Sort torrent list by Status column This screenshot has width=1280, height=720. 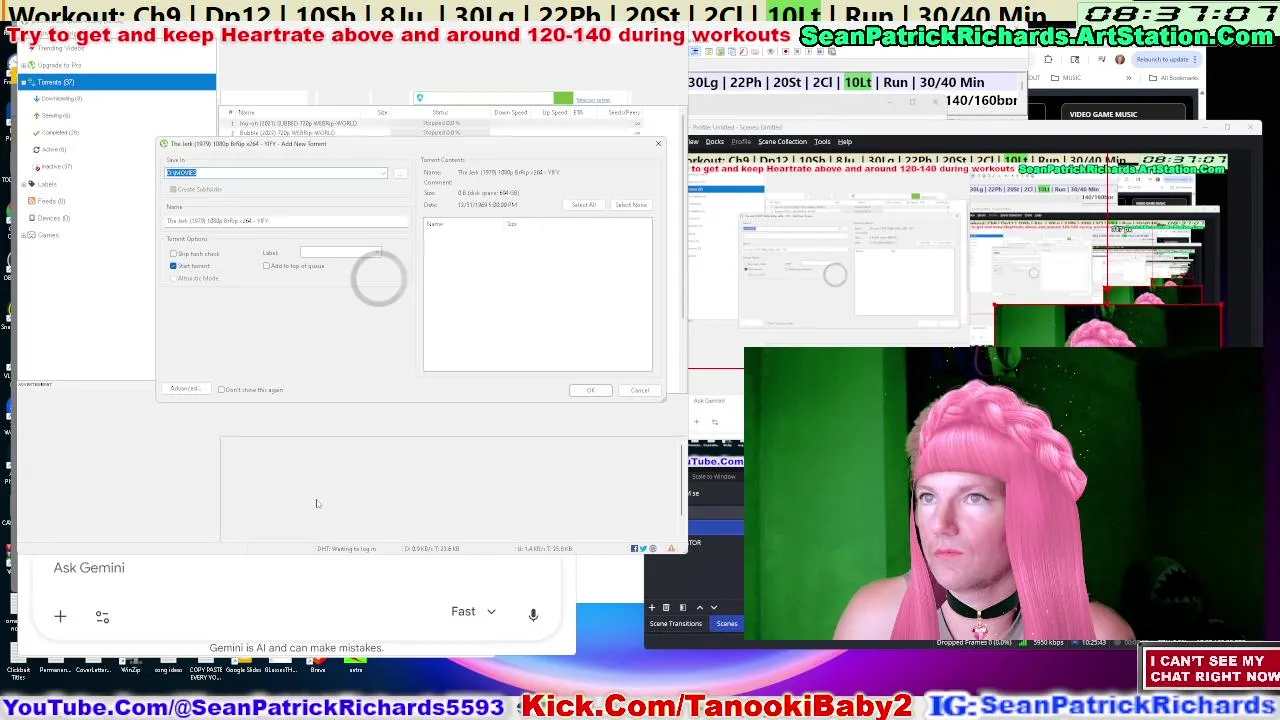440,112
